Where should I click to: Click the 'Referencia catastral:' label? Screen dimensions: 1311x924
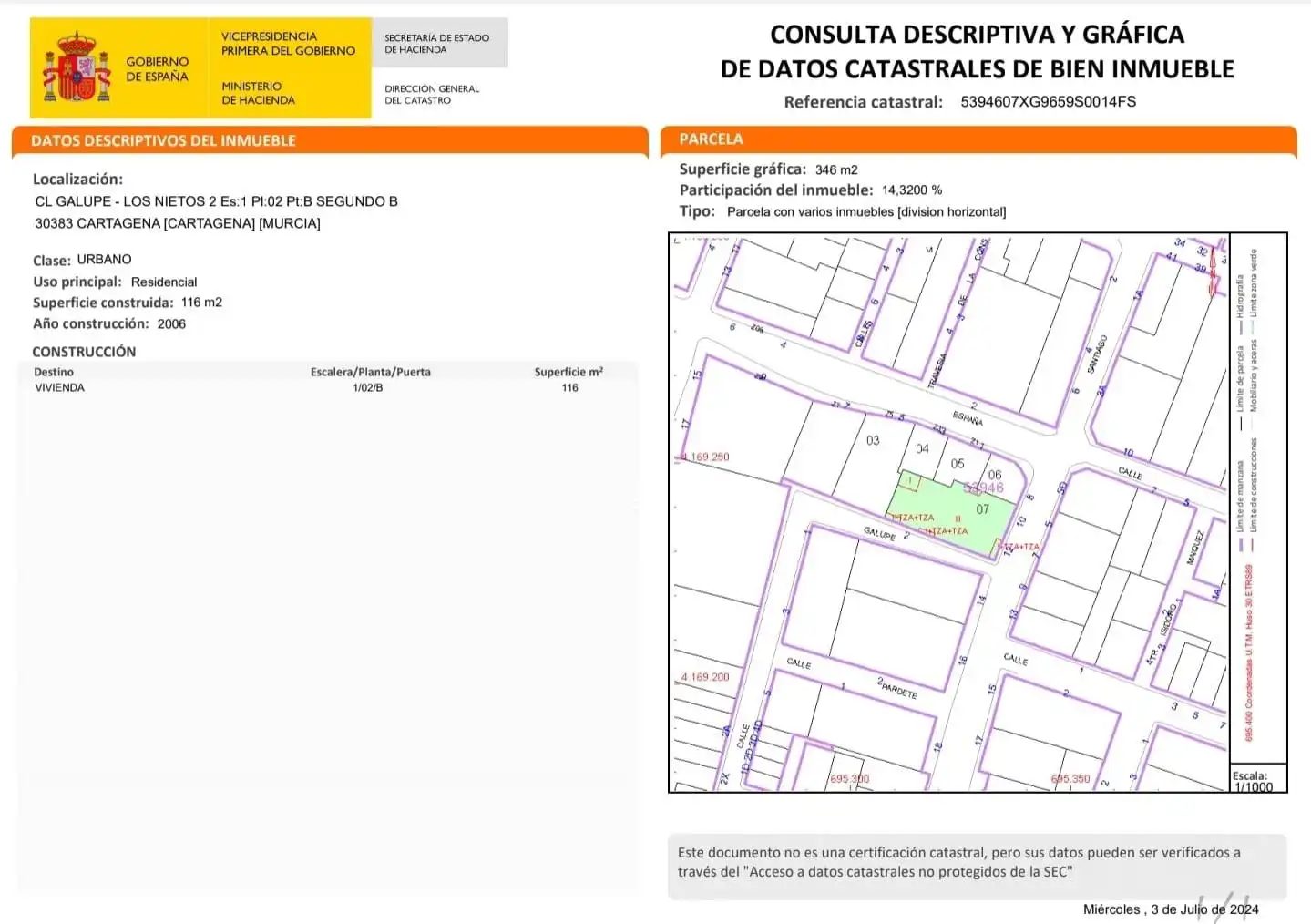pyautogui.click(x=863, y=102)
